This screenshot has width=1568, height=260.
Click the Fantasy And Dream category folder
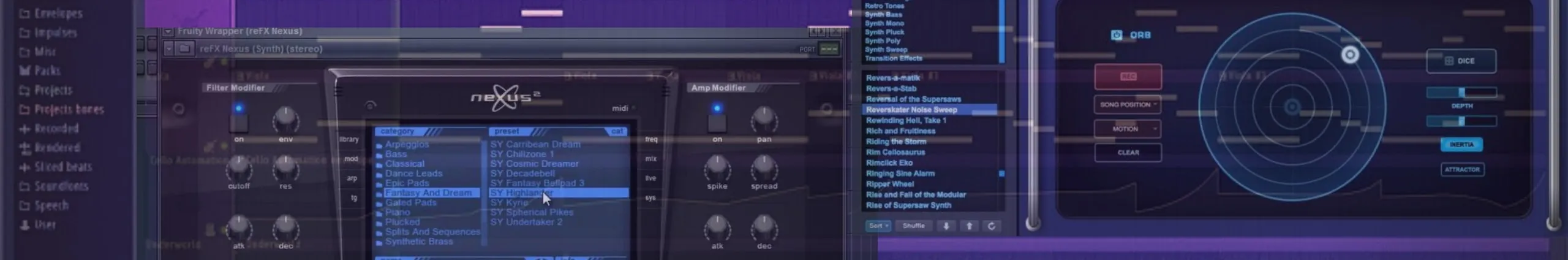[428, 193]
